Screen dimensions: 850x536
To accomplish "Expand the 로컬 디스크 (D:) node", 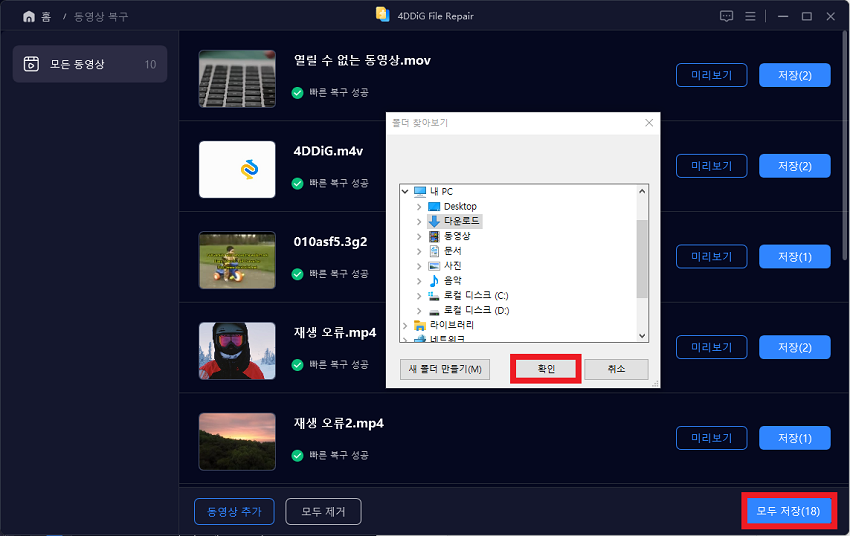I will point(418,311).
